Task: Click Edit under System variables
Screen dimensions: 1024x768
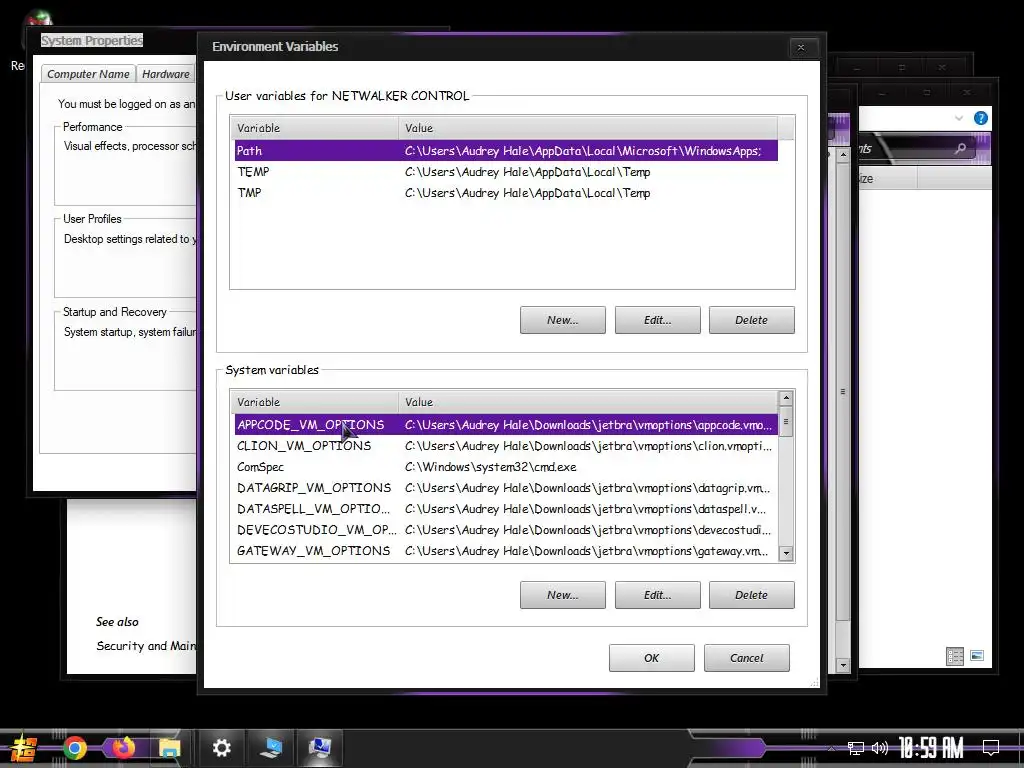Action: (658, 595)
